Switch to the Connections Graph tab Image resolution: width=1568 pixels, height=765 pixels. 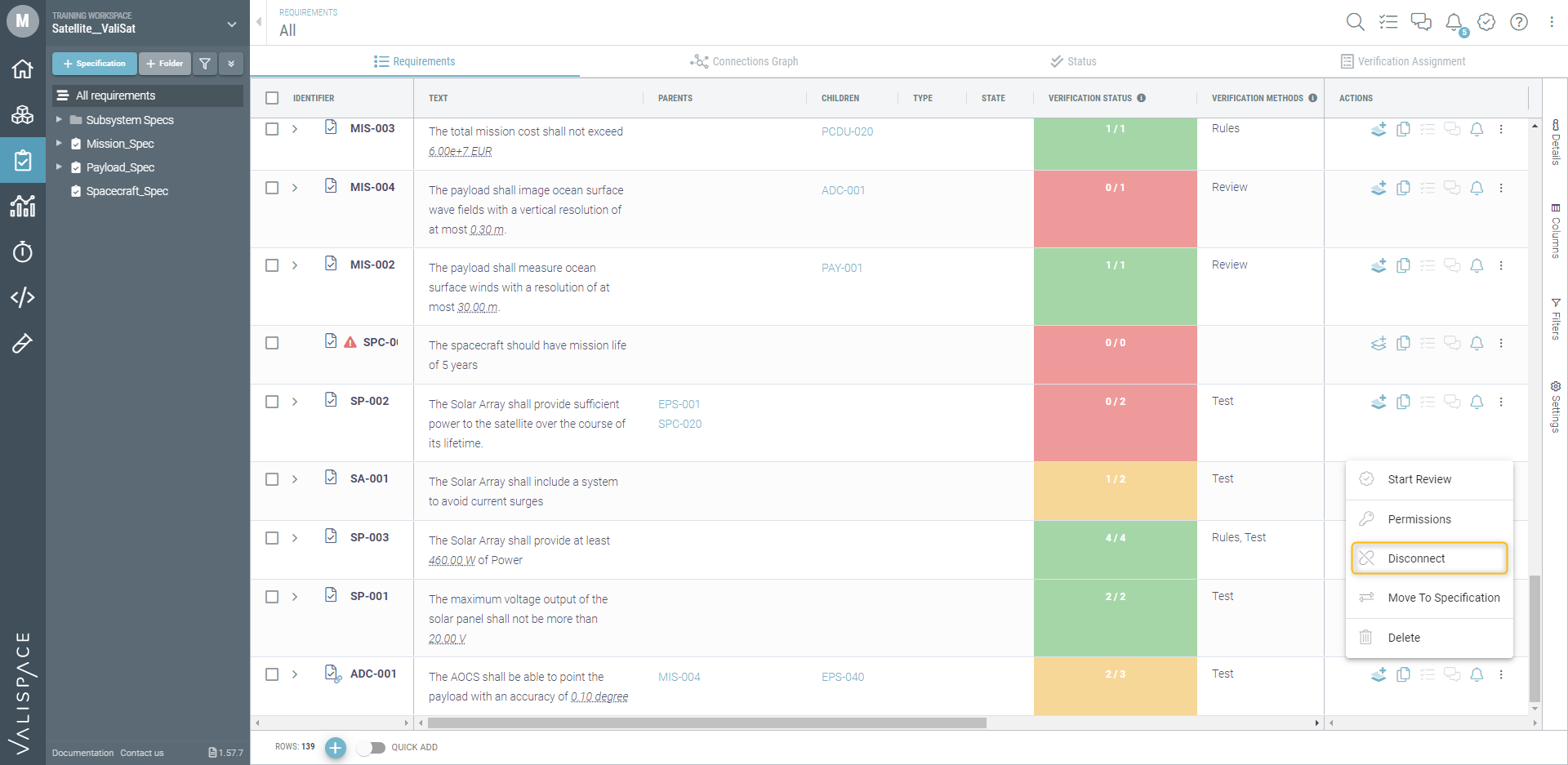point(744,61)
